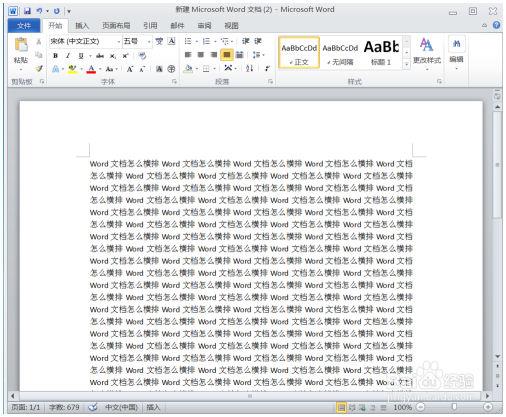This screenshot has width=506, height=417.
Task: Click the Undo arrow icon
Action: pos(39,11)
